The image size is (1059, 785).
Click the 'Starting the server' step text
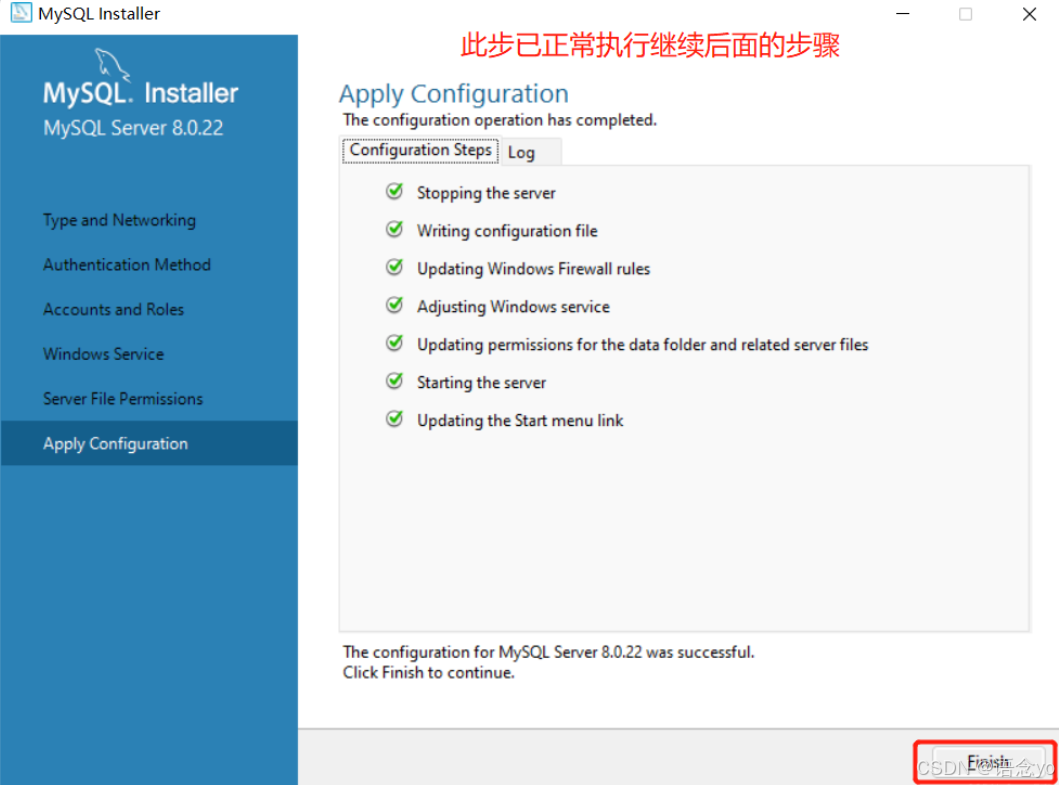(482, 382)
